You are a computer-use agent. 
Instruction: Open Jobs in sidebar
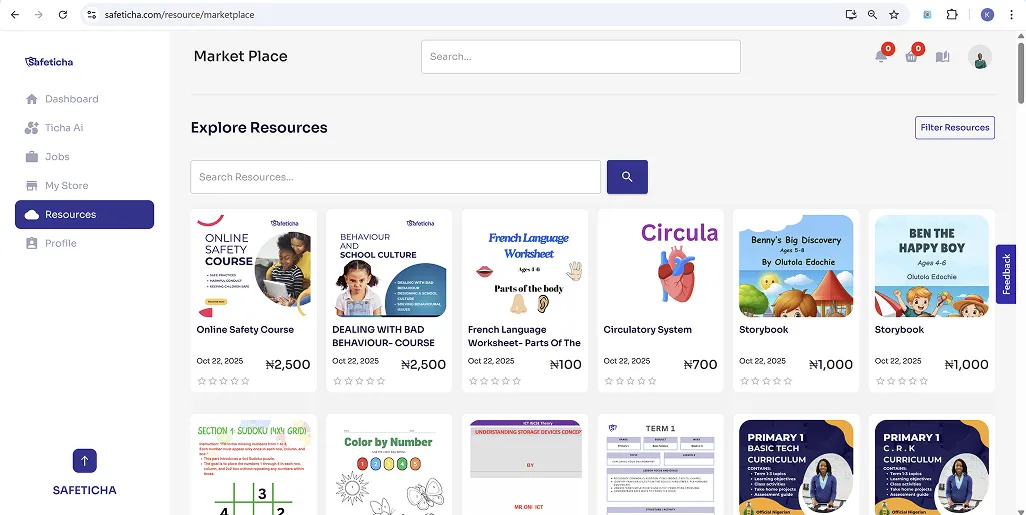[84, 156]
